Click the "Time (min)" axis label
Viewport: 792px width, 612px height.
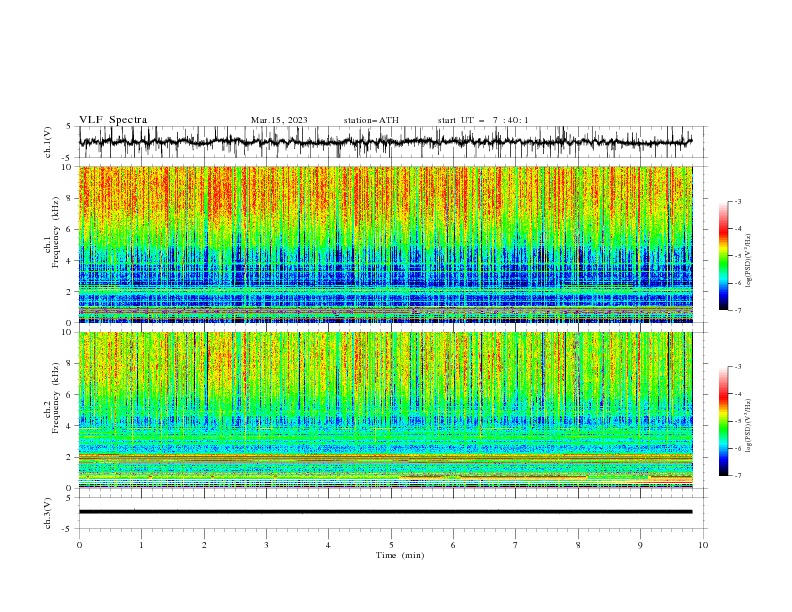(400, 555)
